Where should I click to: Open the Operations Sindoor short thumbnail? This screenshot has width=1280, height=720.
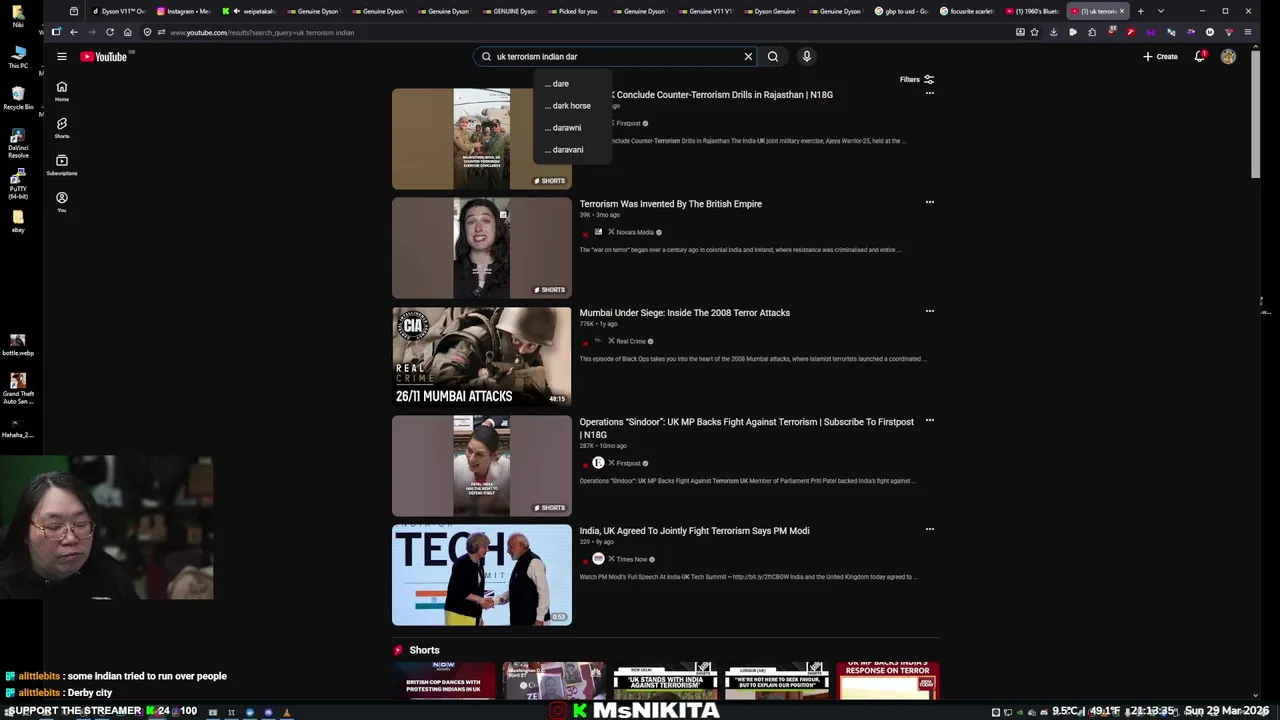coord(482,466)
